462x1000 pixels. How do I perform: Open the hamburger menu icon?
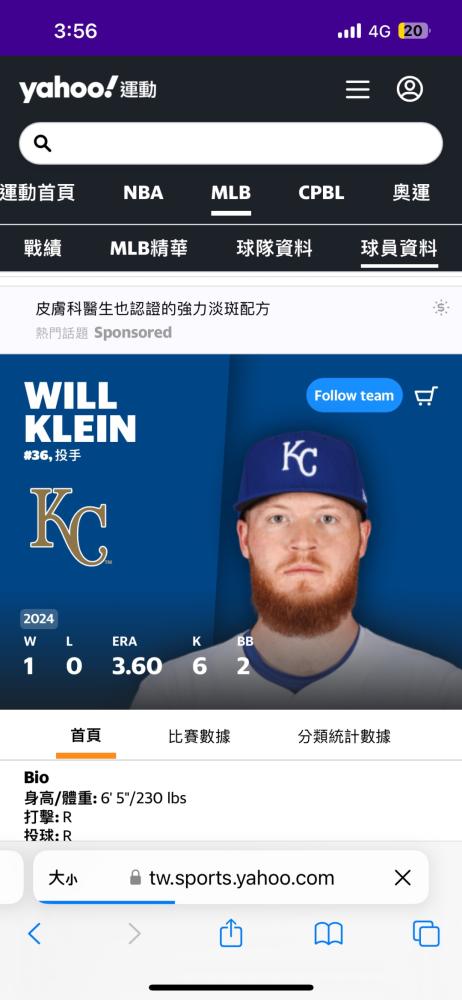[x=357, y=89]
